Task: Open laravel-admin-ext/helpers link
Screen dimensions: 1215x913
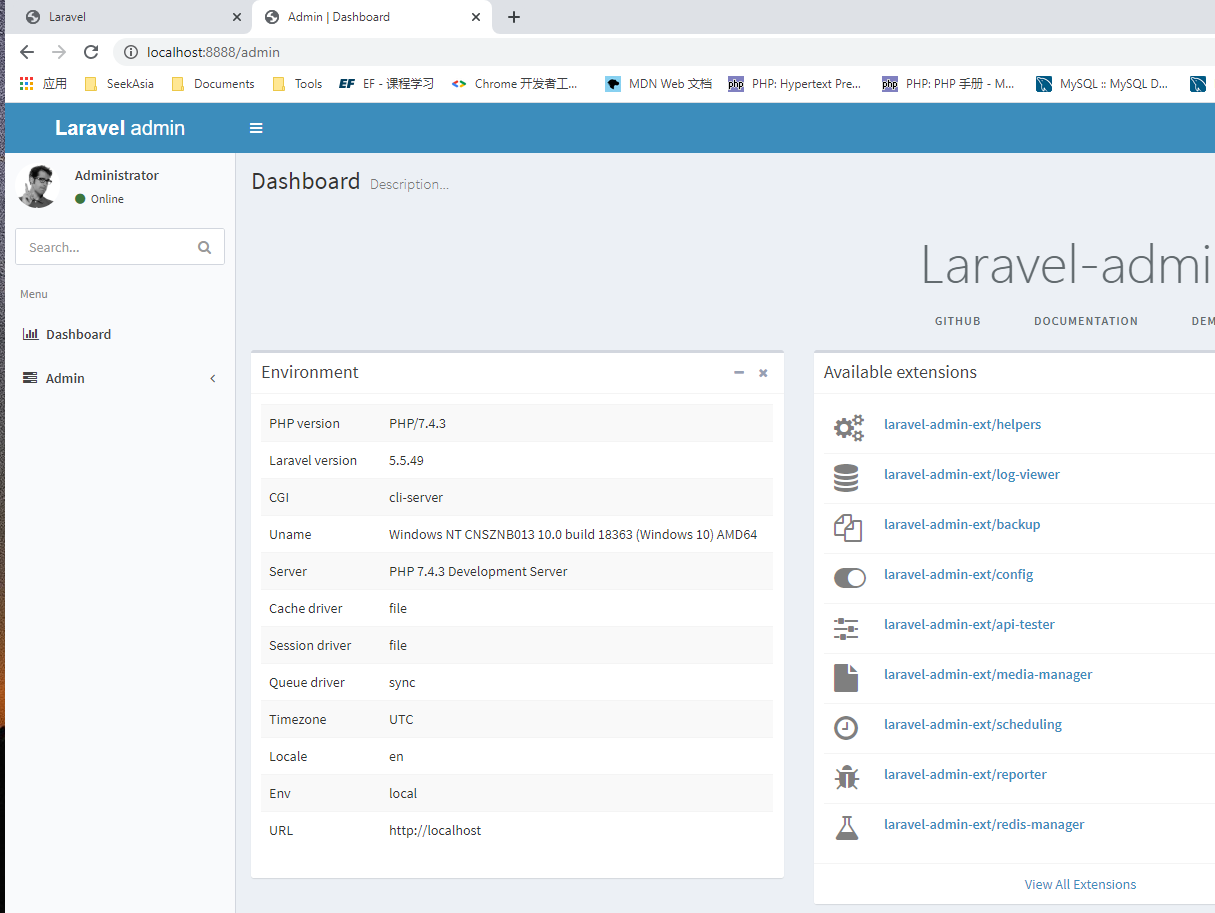Action: click(x=962, y=424)
